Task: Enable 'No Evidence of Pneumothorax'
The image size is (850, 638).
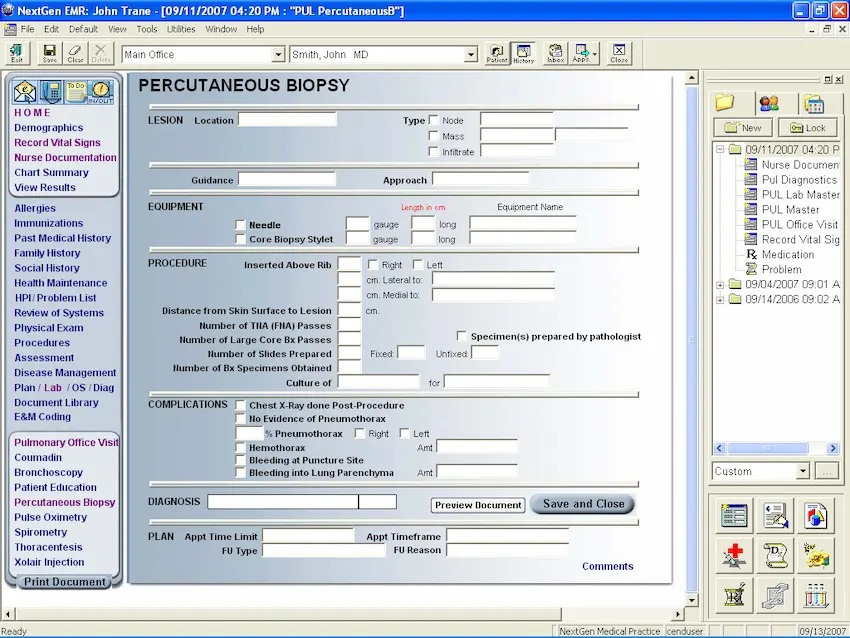Action: pyautogui.click(x=239, y=418)
